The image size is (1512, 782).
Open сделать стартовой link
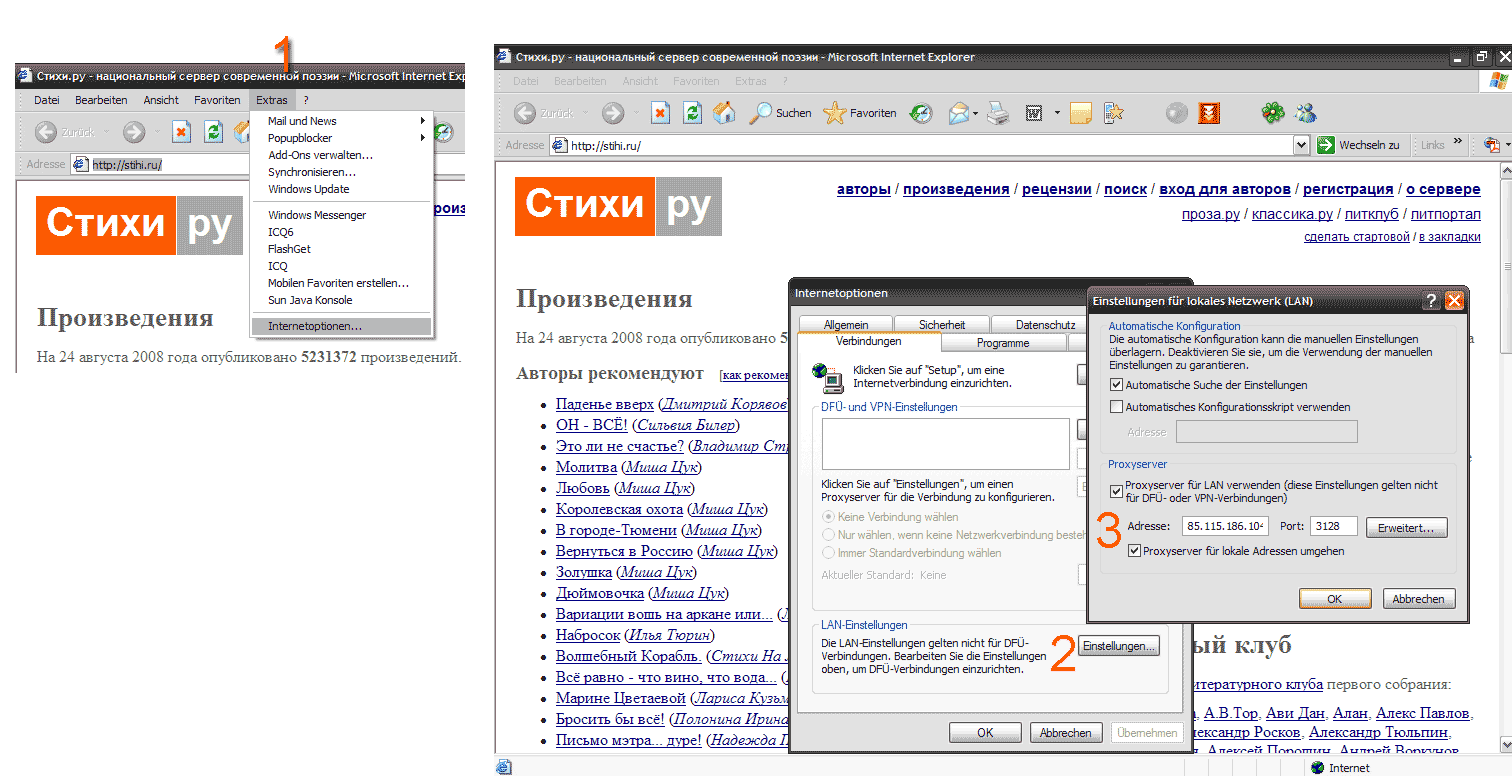coord(1358,237)
